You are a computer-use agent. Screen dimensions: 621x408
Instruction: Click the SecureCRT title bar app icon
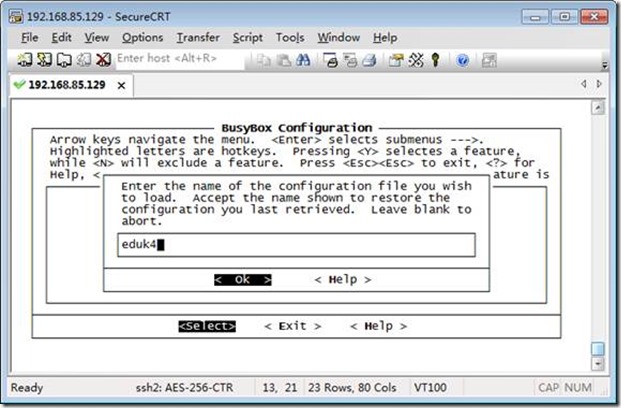click(16, 17)
